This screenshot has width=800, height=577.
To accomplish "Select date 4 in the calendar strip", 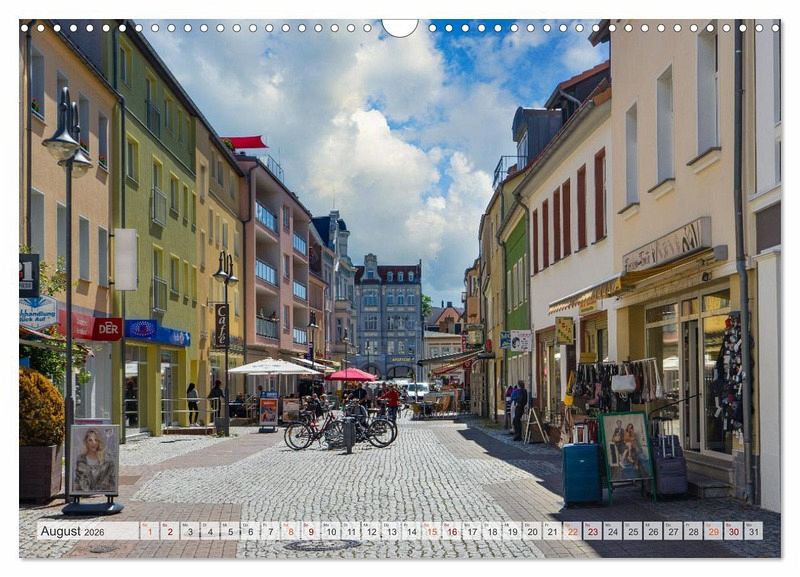I will pyautogui.click(x=210, y=531).
